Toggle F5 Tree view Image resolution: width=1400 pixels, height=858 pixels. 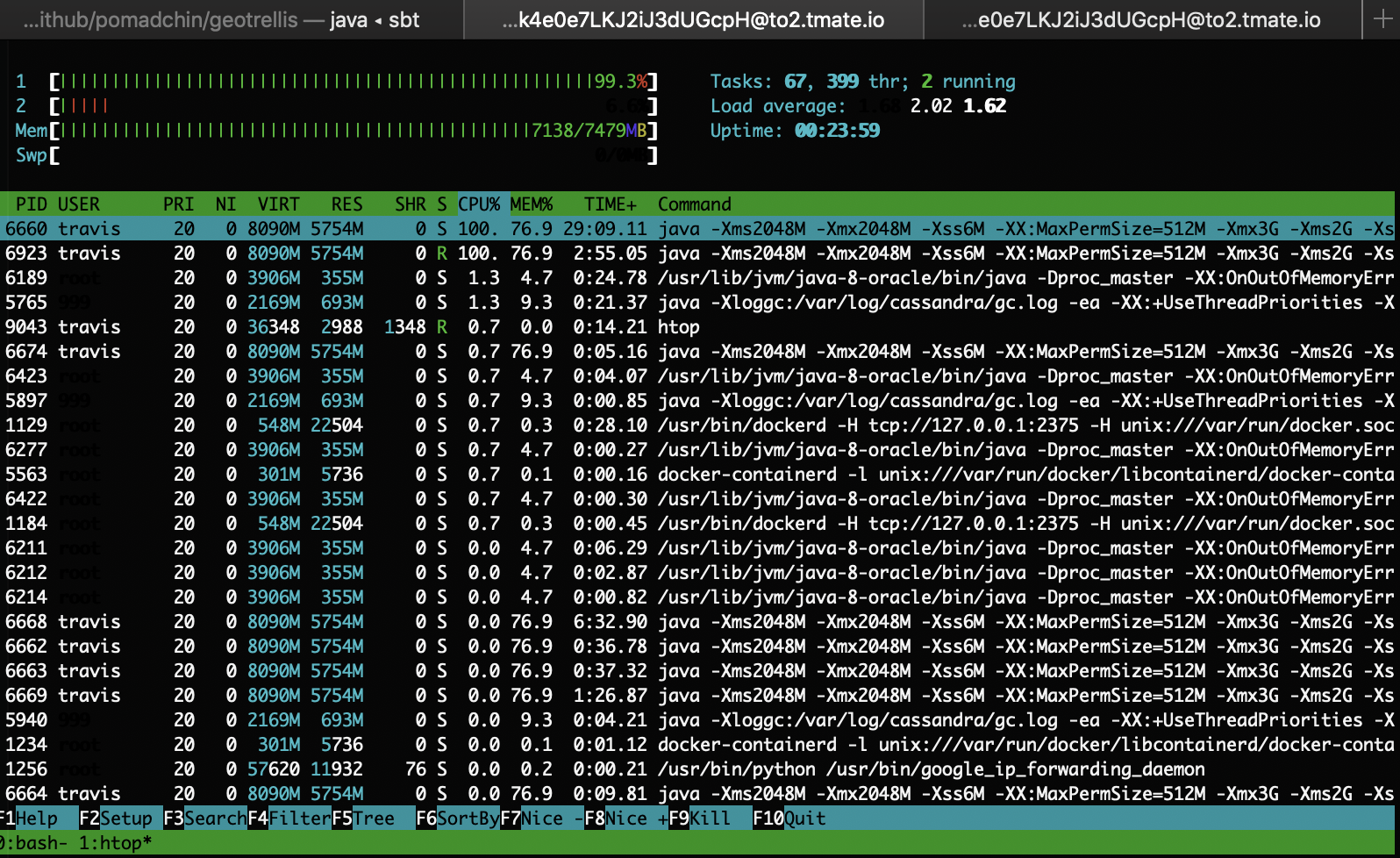pyautogui.click(x=363, y=819)
